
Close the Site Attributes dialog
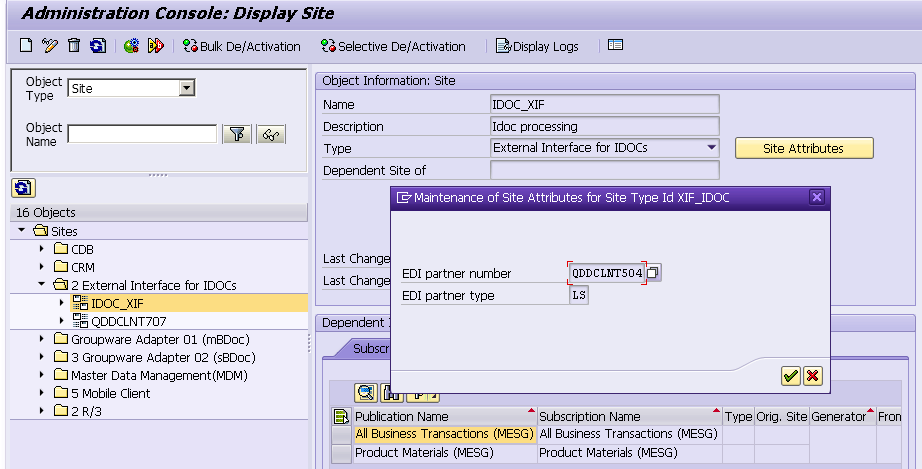pos(817,197)
